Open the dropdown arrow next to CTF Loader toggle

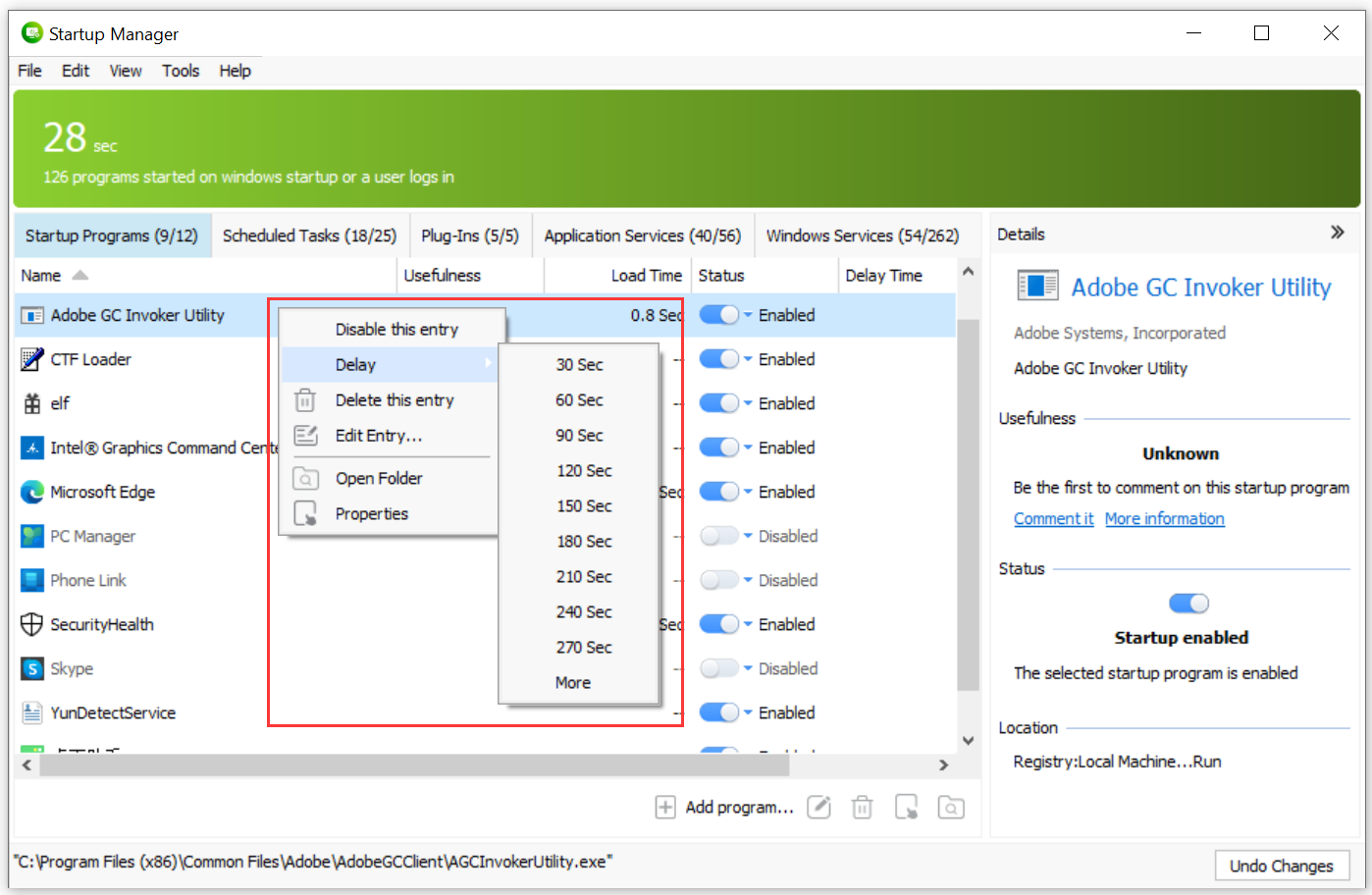[746, 359]
